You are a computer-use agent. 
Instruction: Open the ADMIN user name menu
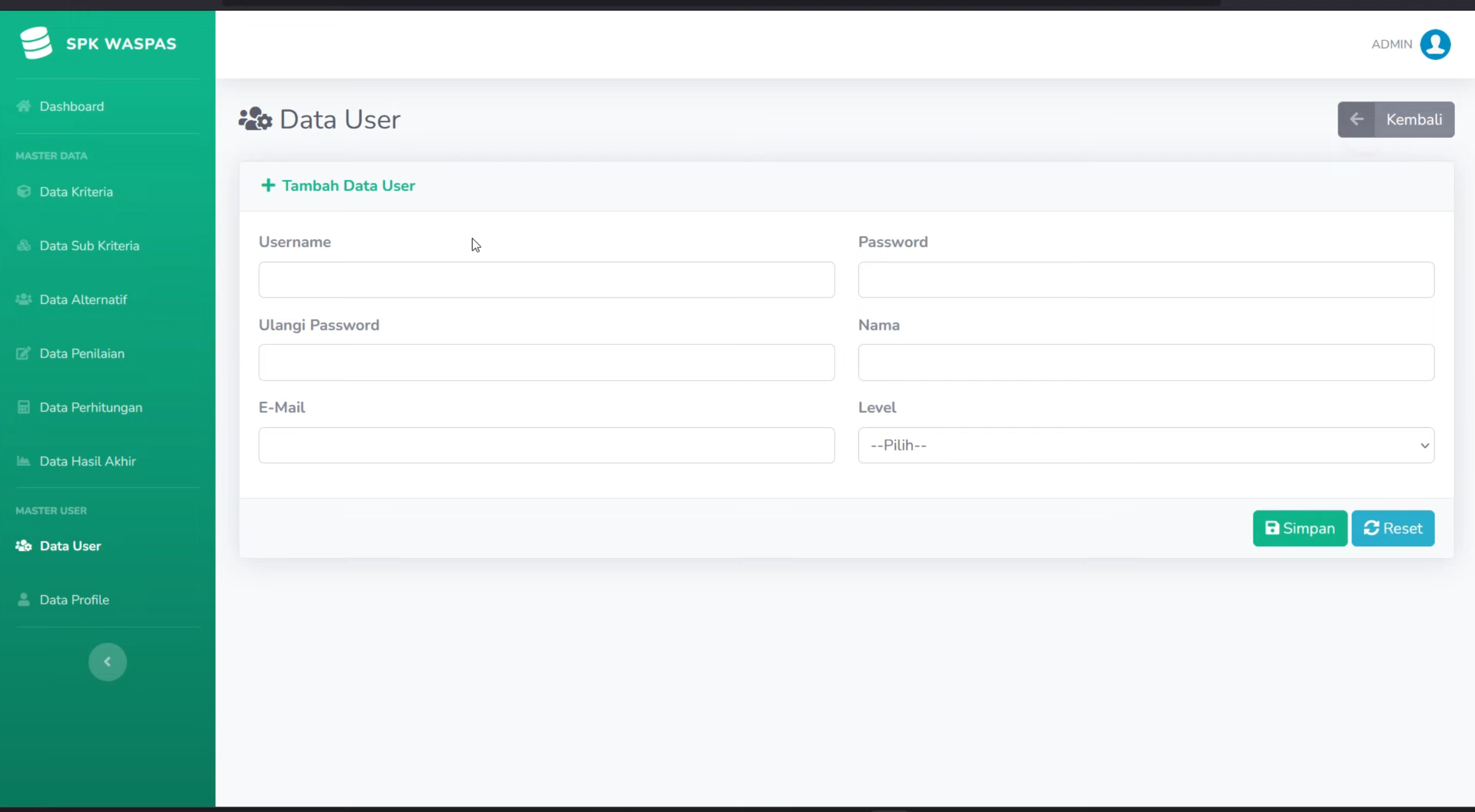[x=1391, y=44]
